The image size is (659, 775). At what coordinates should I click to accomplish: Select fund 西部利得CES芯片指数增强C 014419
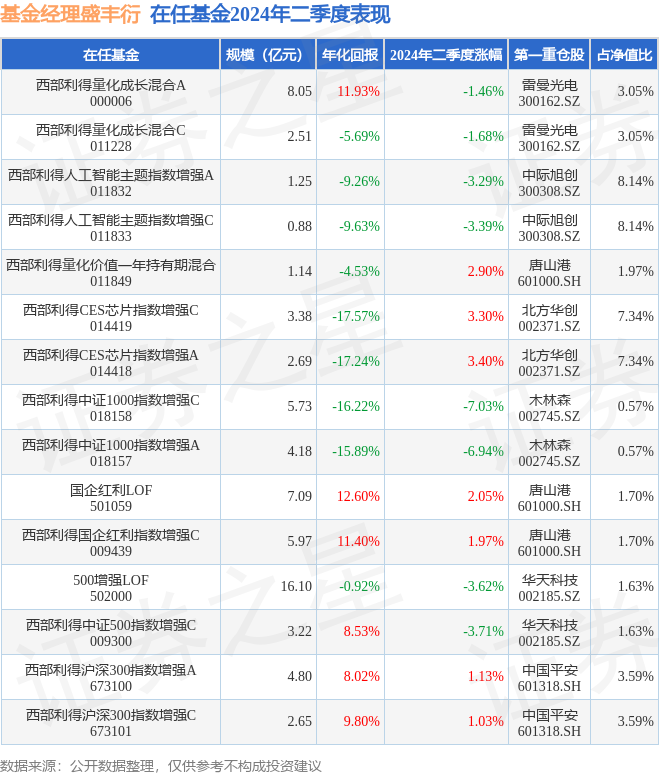[x=111, y=318]
